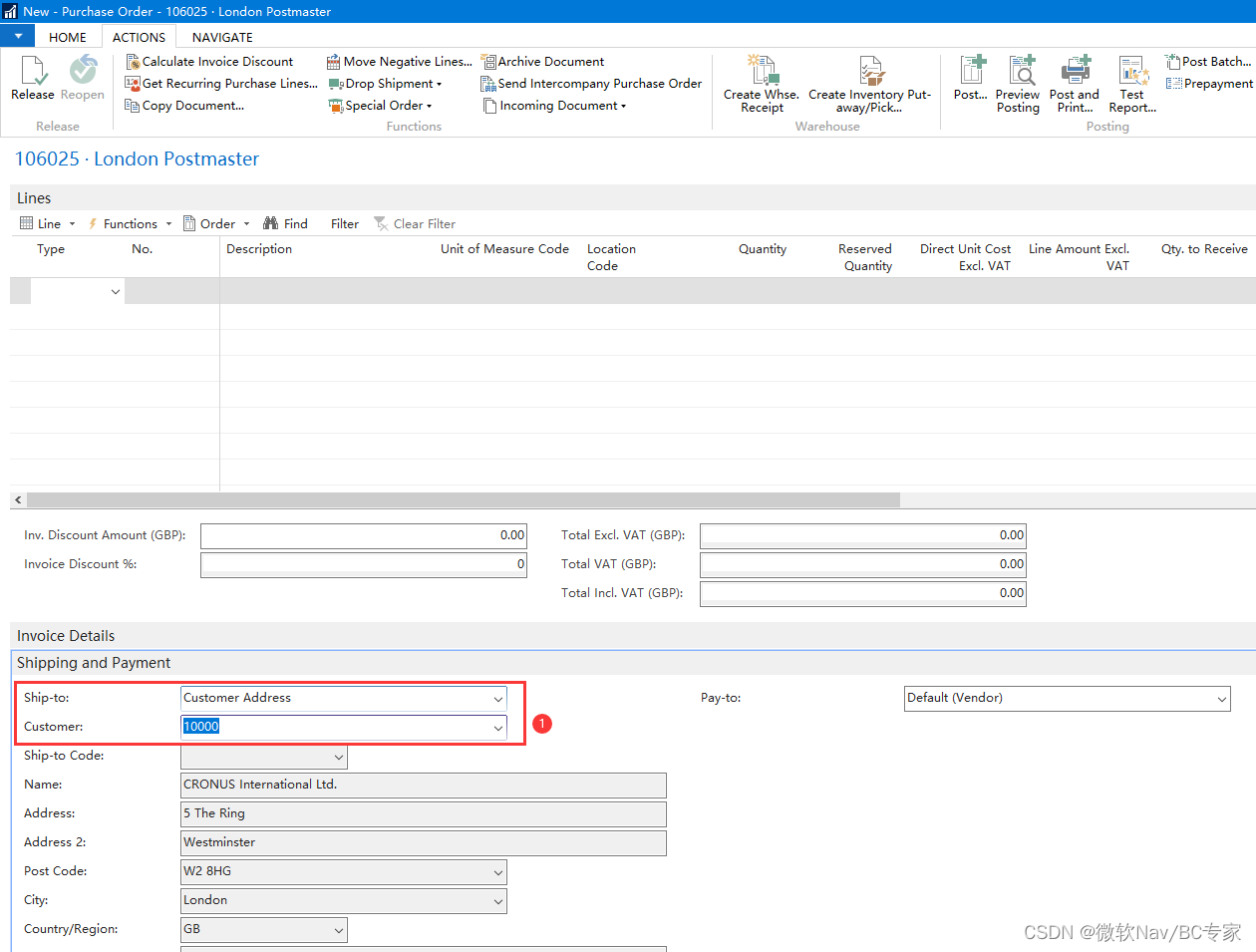Send Intercompany Purchase Order
Viewport: 1256px width, 952px height.
pyautogui.click(x=590, y=83)
